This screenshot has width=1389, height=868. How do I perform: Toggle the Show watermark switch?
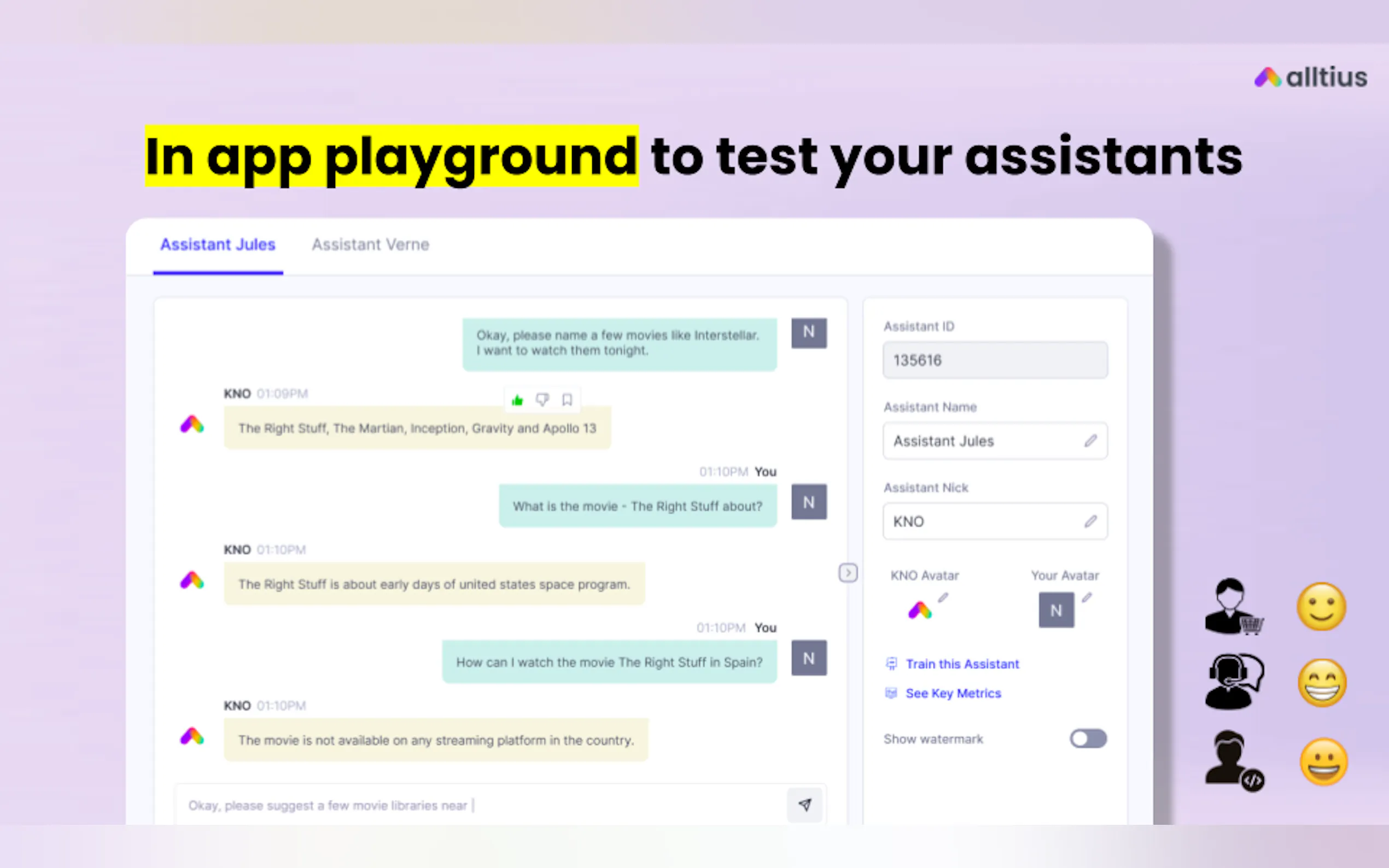coord(1088,738)
